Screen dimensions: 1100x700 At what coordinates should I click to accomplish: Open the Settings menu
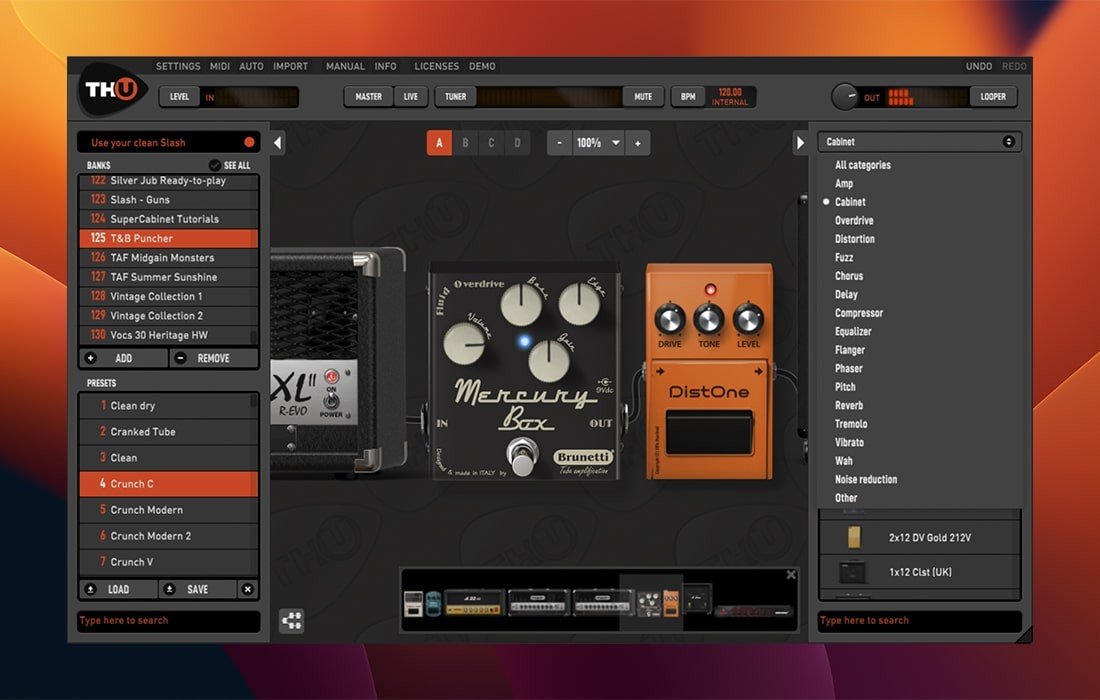(178, 66)
